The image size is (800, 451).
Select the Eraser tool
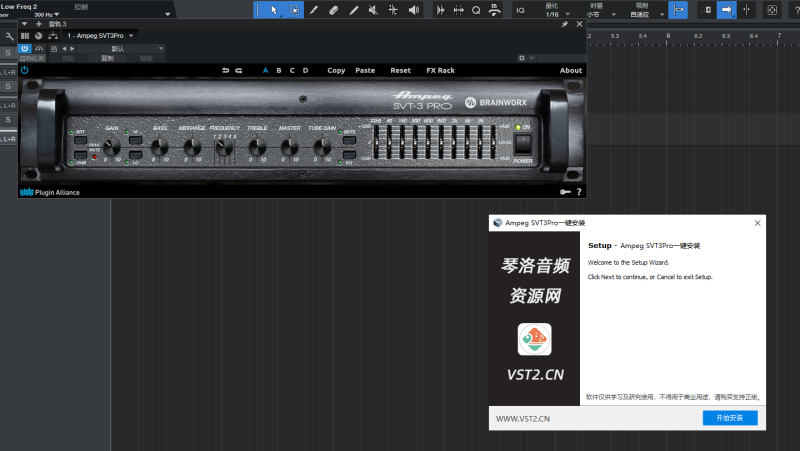click(x=334, y=10)
